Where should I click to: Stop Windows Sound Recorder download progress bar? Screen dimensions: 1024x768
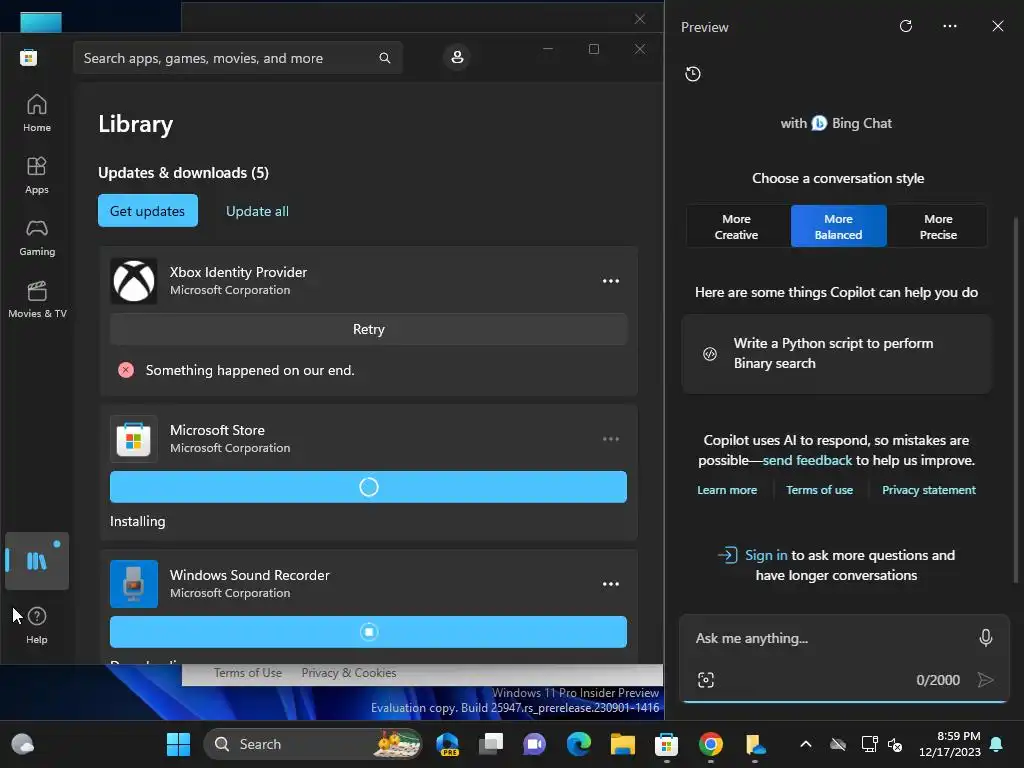pos(368,632)
